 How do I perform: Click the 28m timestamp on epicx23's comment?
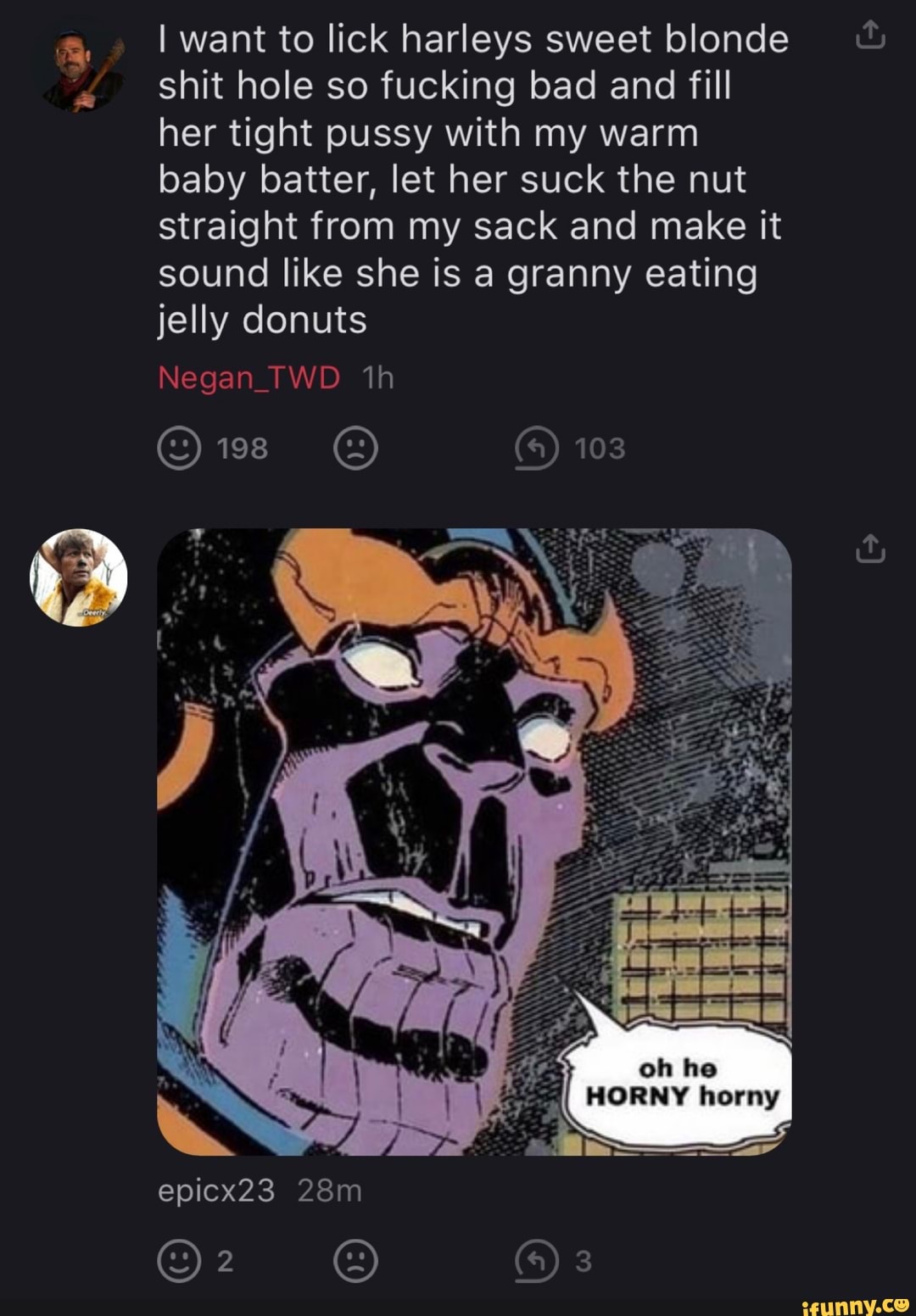[330, 1191]
